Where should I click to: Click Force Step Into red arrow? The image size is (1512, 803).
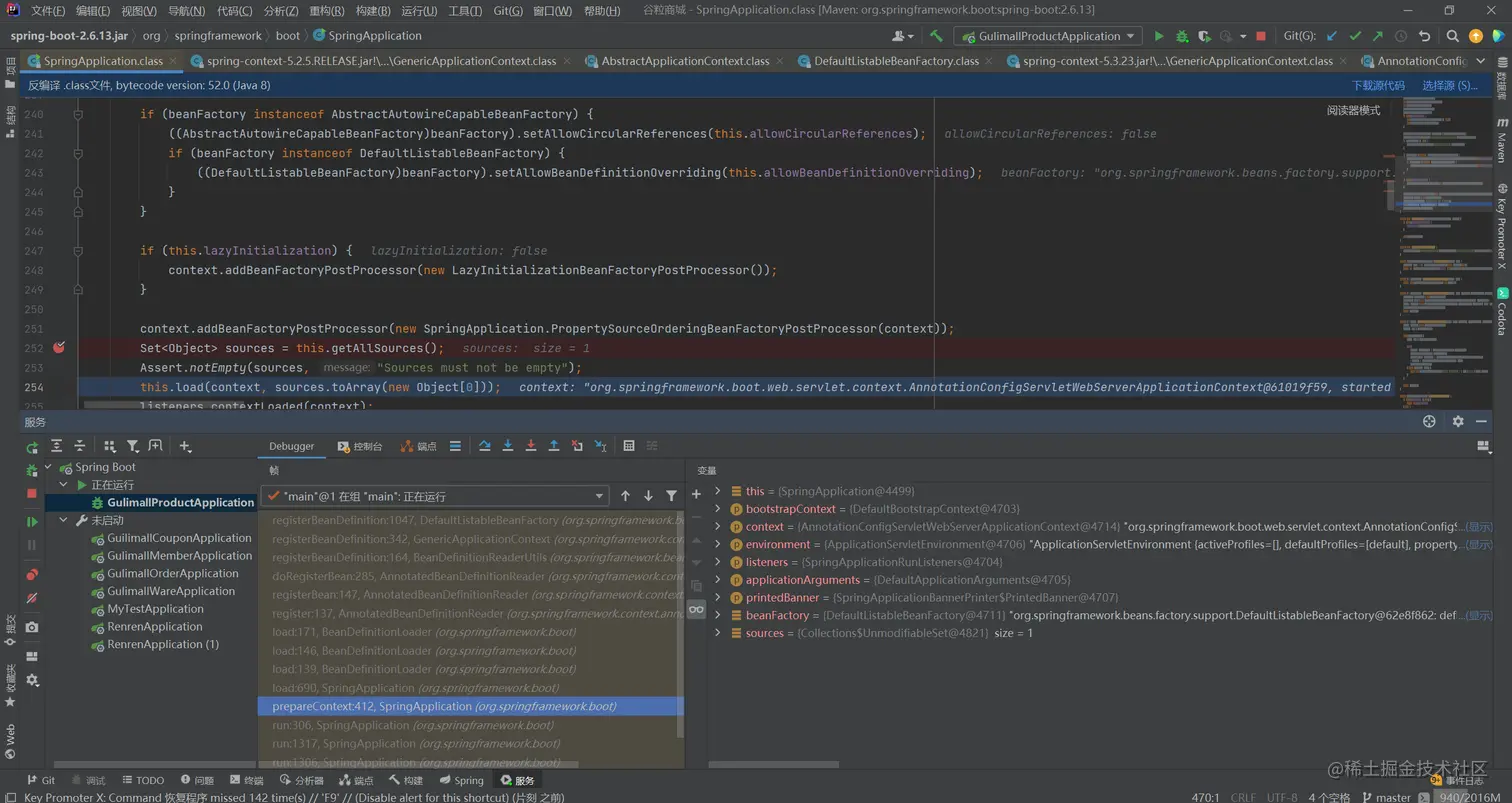click(530, 446)
